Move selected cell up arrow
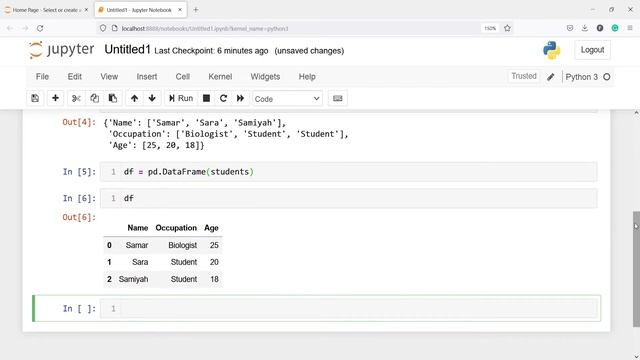 [134, 98]
